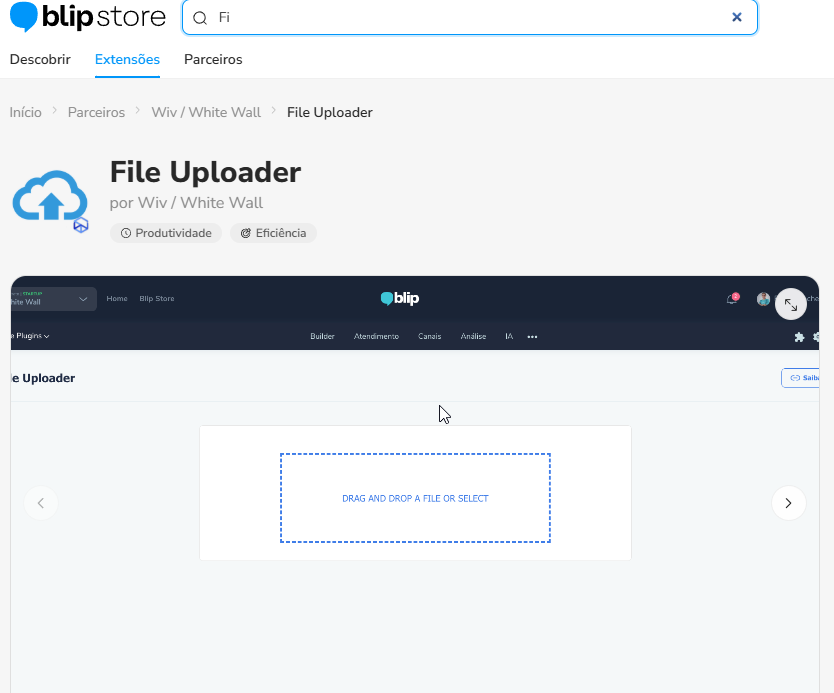Go to the next screenshot
834x693 pixels.
(x=788, y=503)
